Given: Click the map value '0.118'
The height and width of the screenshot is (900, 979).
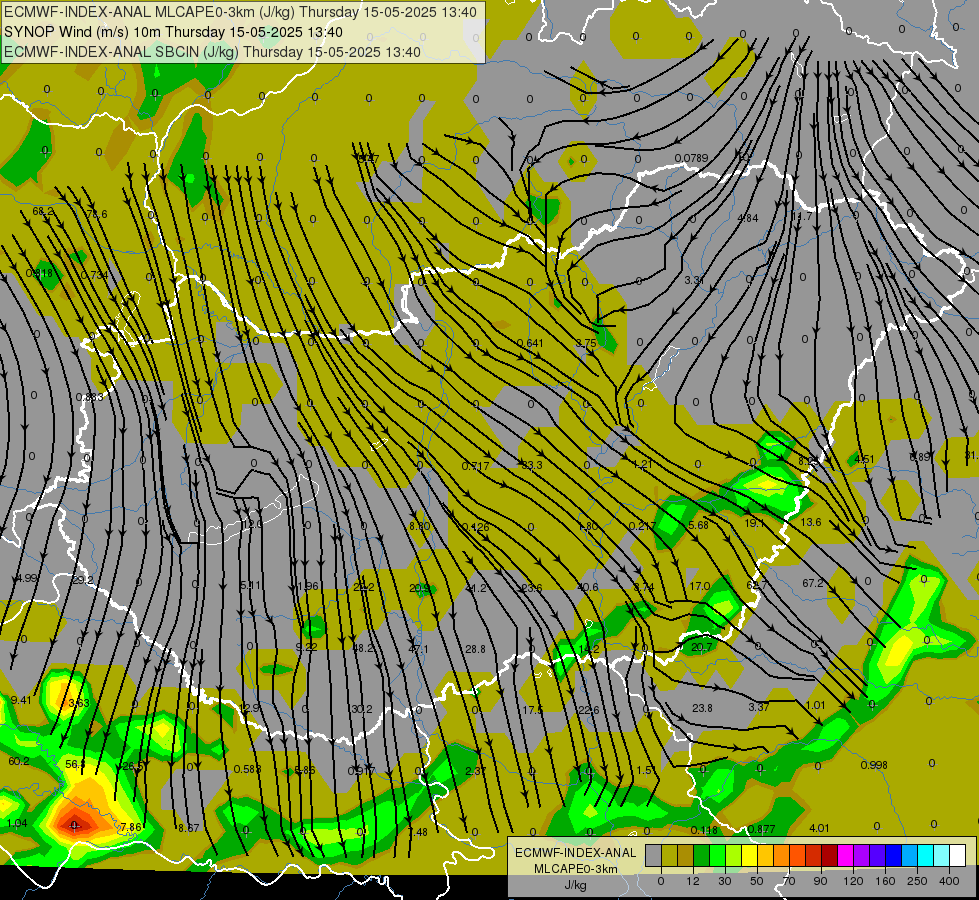Looking at the screenshot, I should 704,830.
